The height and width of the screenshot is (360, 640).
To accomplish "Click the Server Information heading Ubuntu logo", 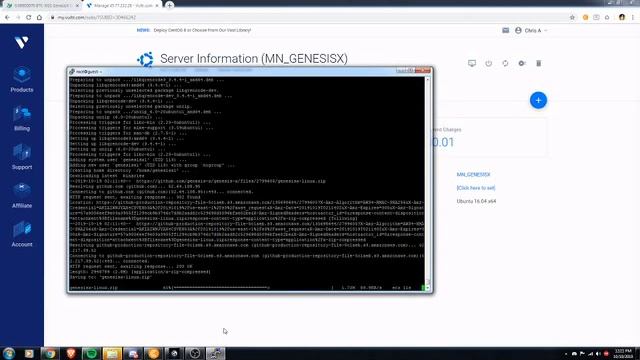I will click(x=145, y=60).
